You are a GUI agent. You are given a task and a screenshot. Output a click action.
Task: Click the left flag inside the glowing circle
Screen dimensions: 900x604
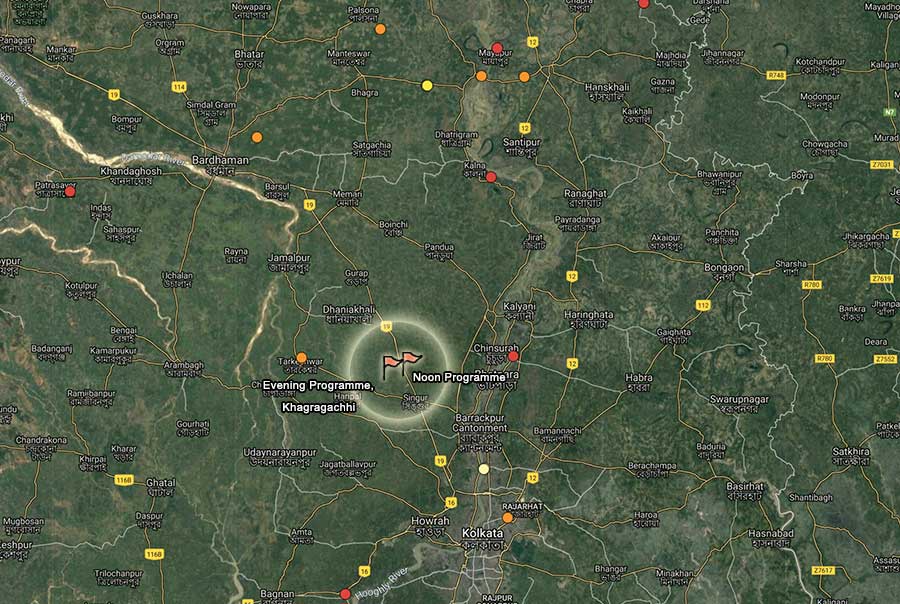391,366
